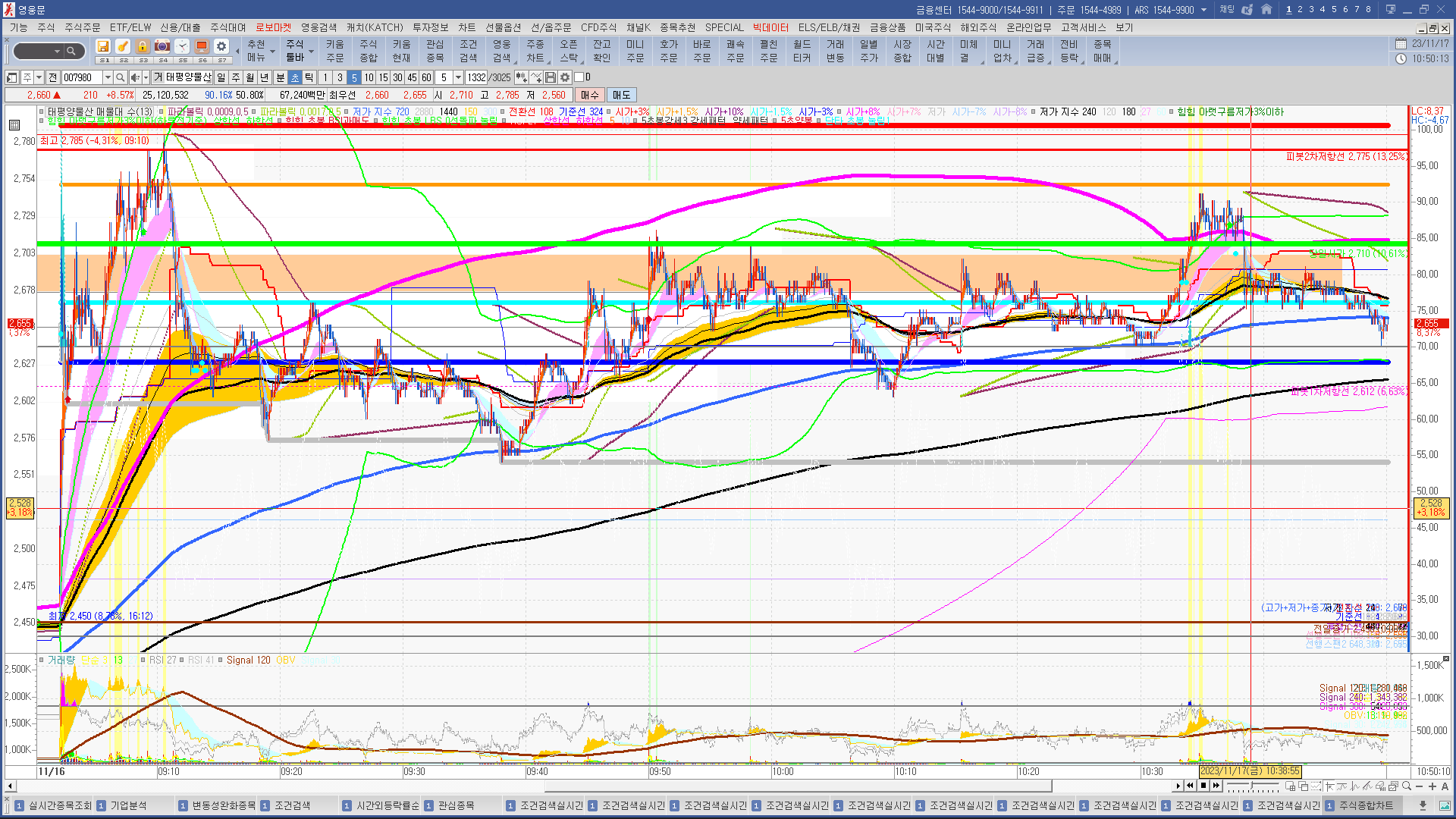The width and height of the screenshot is (1456, 819).
Task: Expand the interval value 5 dropdown
Action: tap(458, 77)
